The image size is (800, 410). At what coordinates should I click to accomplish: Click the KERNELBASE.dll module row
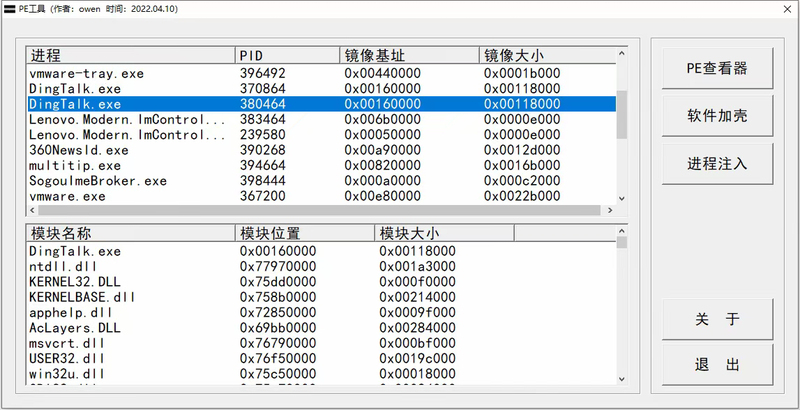321,297
